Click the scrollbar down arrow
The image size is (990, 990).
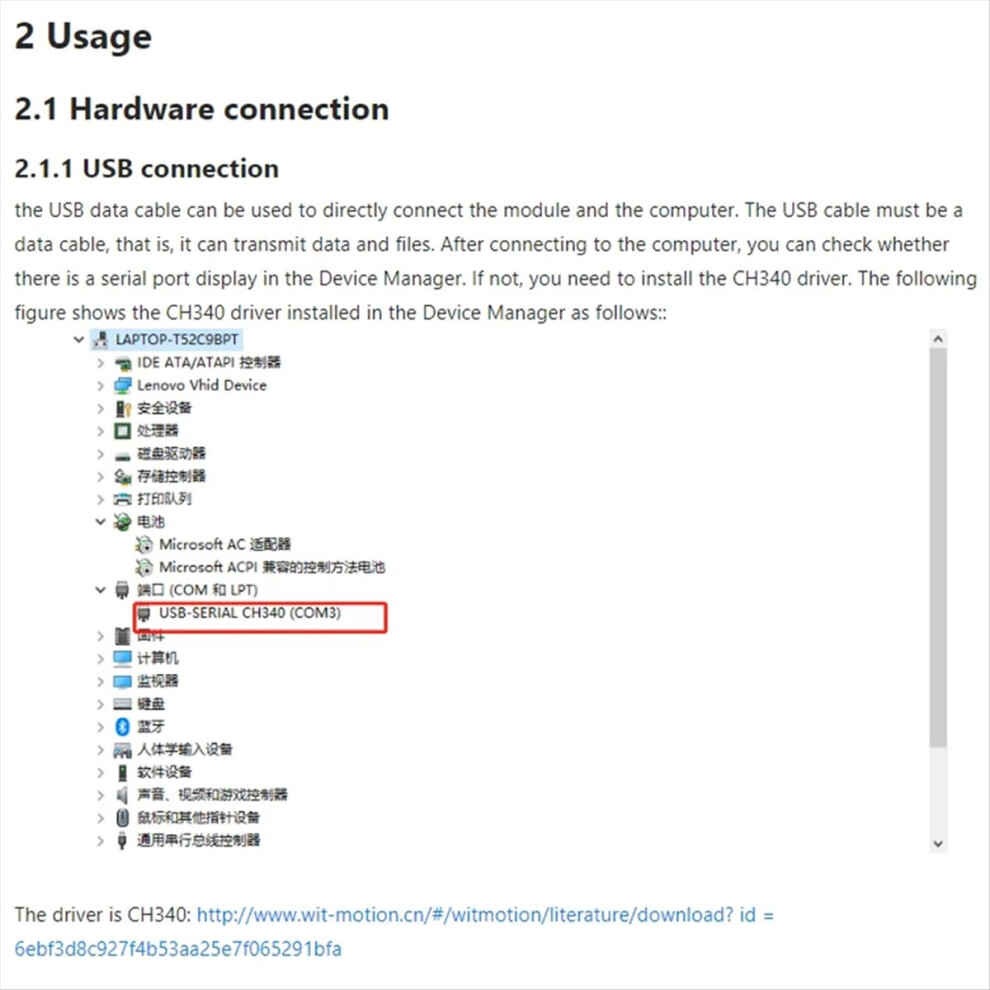coord(938,844)
